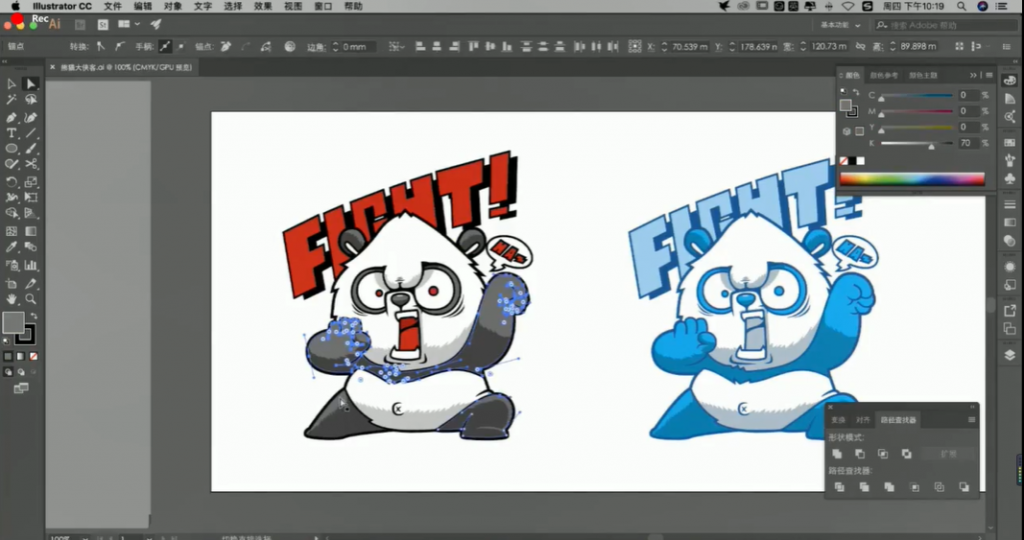
Task: Pick black swatch in the Color panel
Action: coord(852,161)
